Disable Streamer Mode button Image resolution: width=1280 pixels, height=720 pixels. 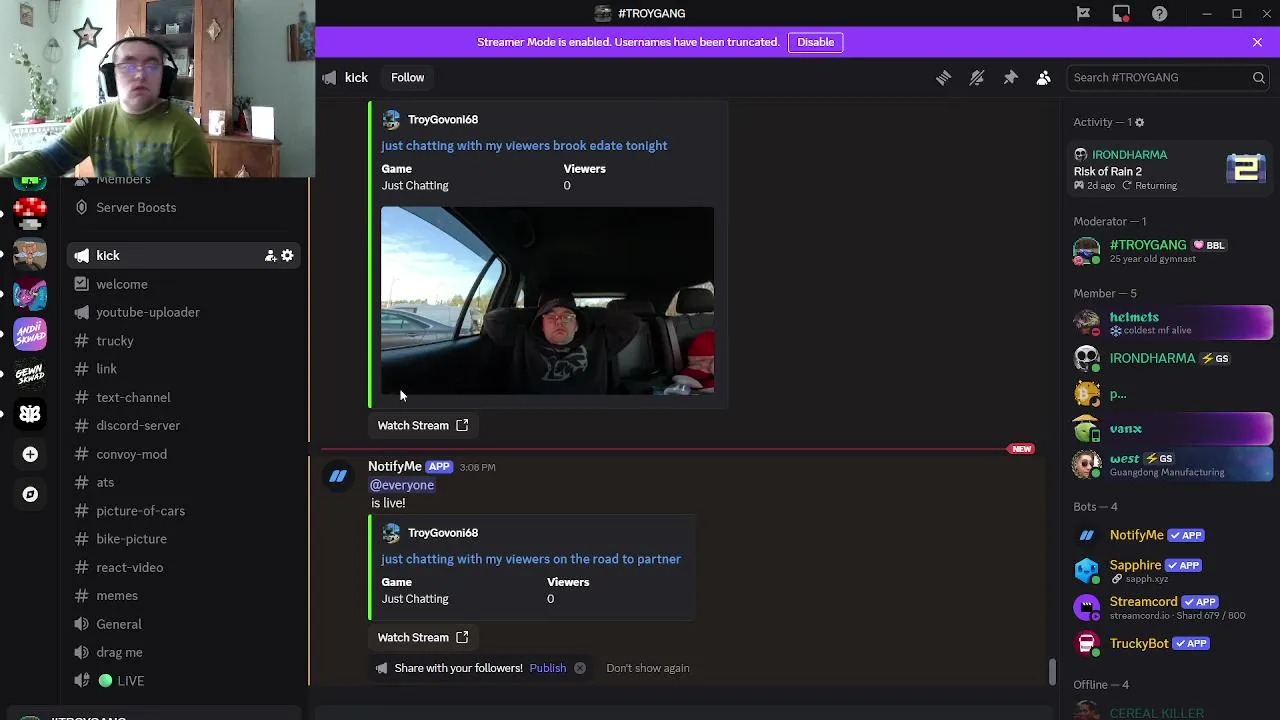pos(815,42)
